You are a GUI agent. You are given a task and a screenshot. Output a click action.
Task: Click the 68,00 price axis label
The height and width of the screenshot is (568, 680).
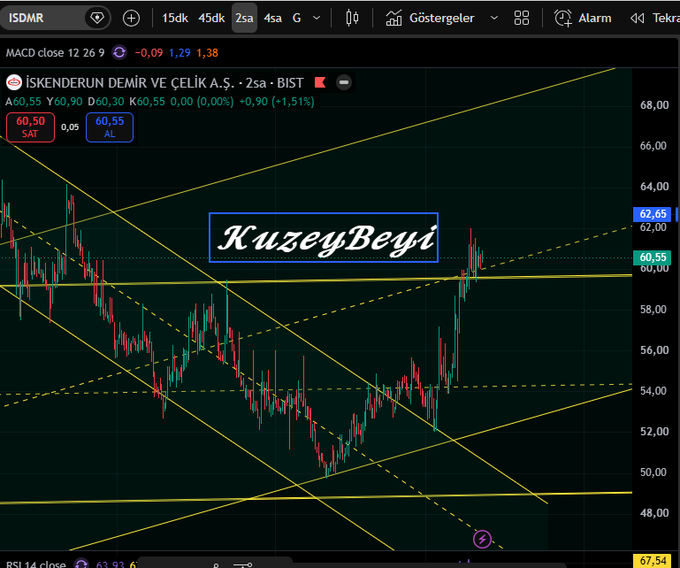pos(654,105)
